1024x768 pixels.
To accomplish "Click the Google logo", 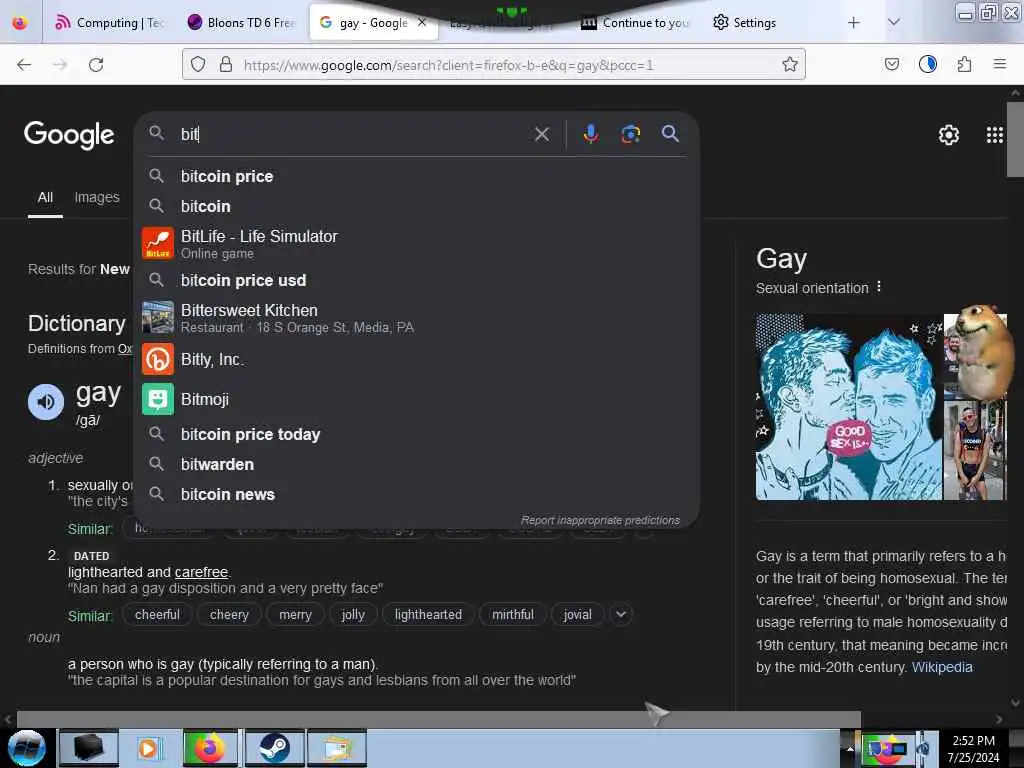I will tap(69, 135).
